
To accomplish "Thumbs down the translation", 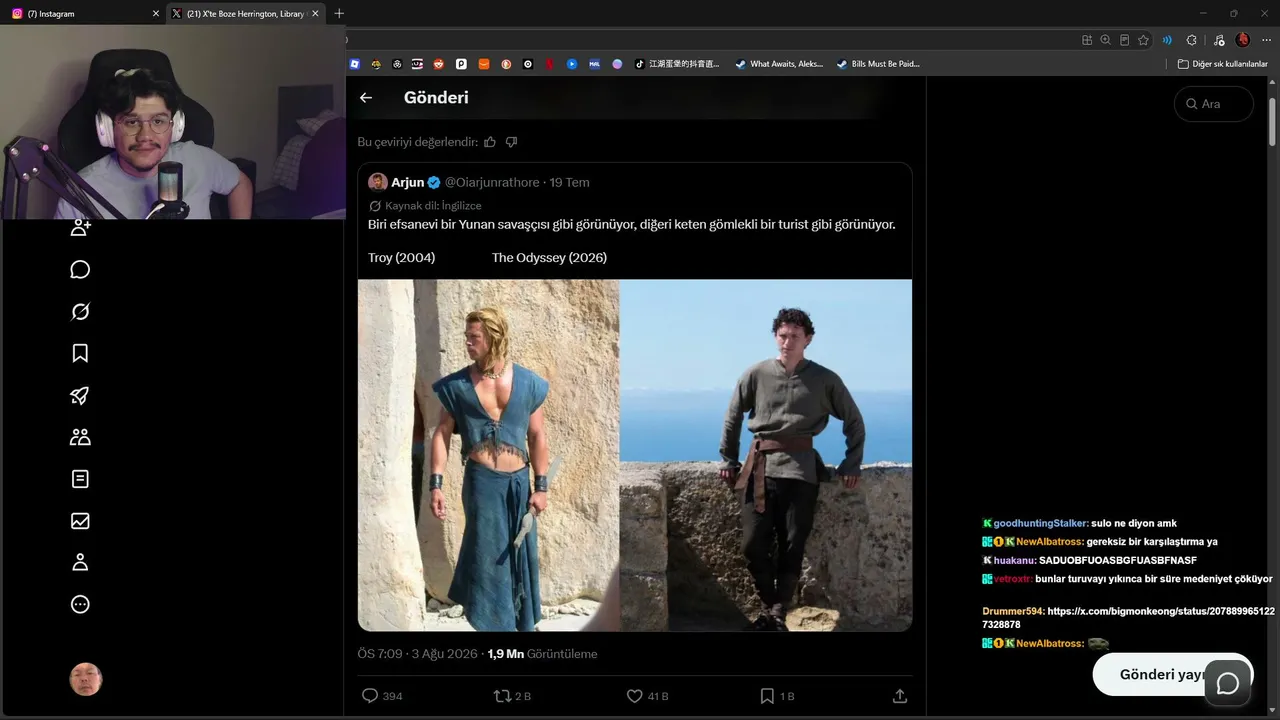I will tap(511, 142).
